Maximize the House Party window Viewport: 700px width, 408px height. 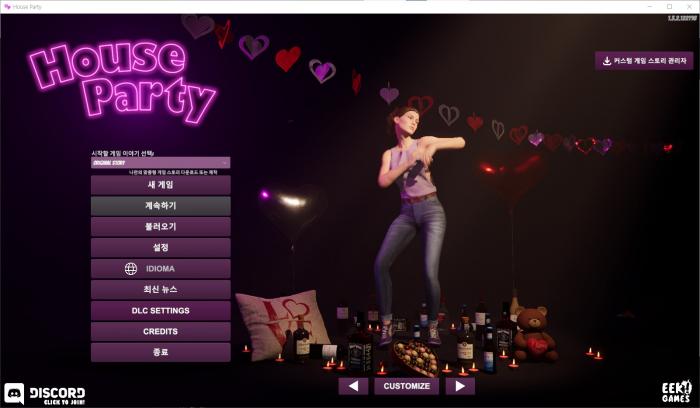coord(669,7)
